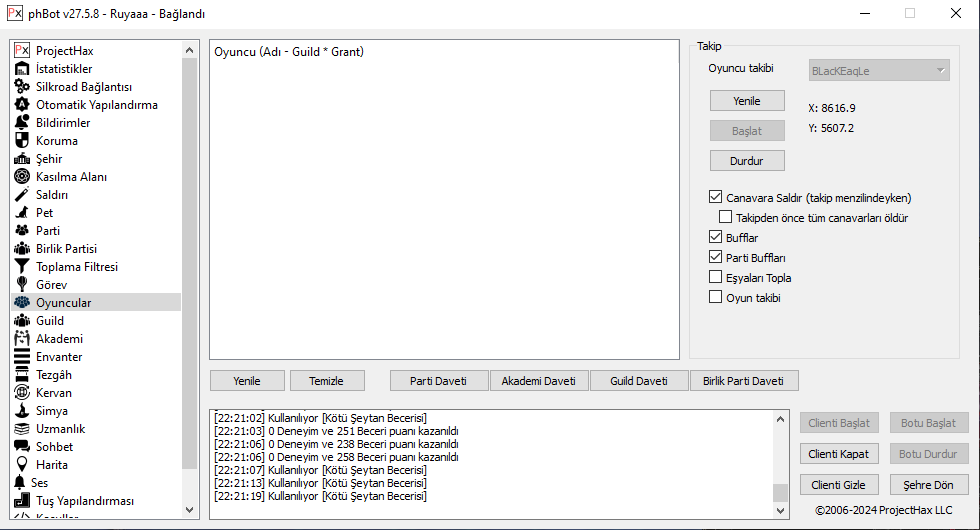The height and width of the screenshot is (530, 980).
Task: Open Toplama Filtresi funnel icon
Action: coord(22,267)
